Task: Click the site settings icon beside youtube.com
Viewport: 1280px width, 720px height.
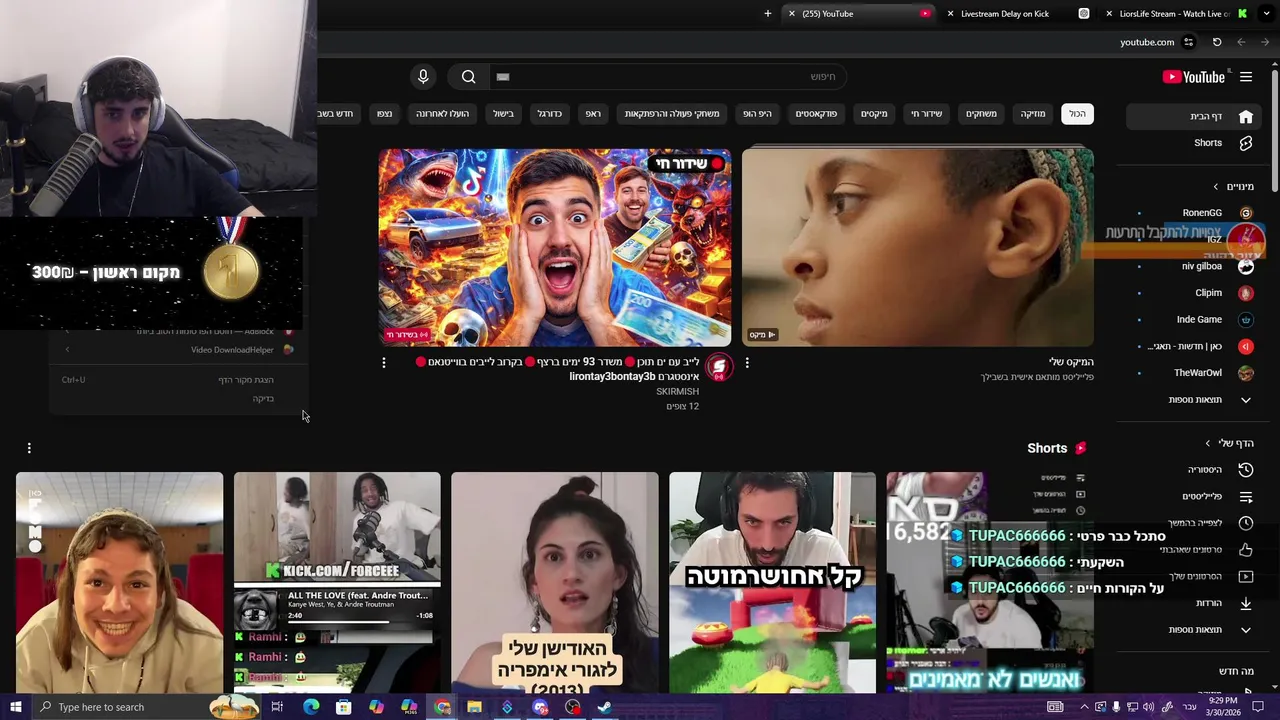Action: point(1189,42)
